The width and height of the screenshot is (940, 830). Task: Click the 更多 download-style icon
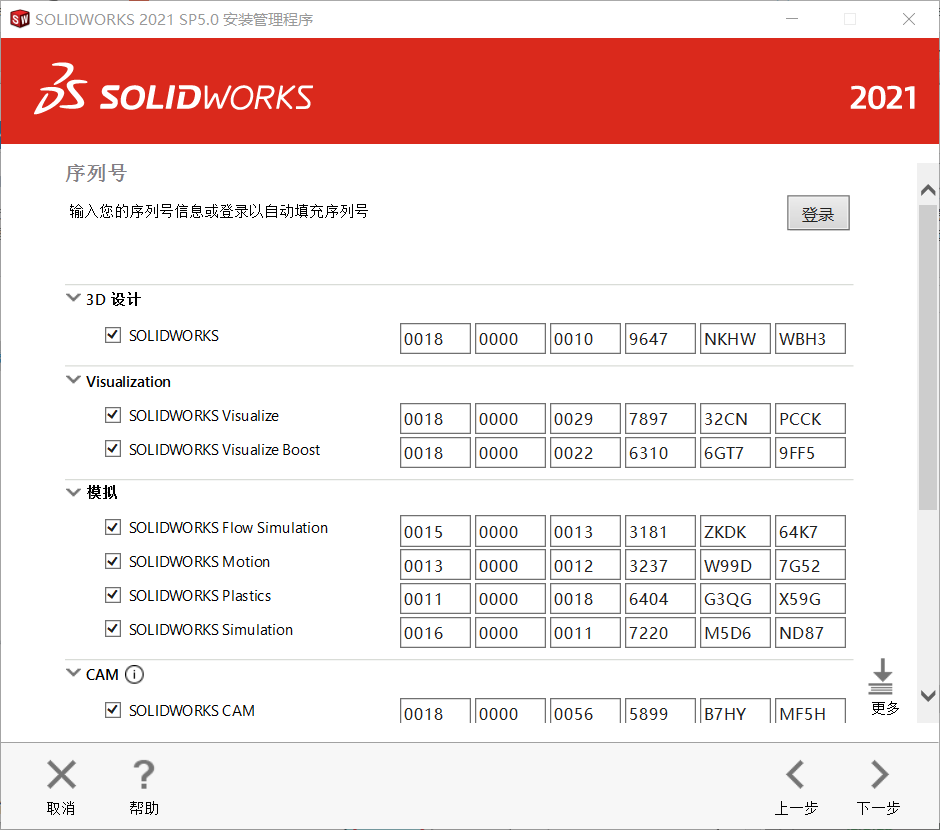click(x=881, y=678)
